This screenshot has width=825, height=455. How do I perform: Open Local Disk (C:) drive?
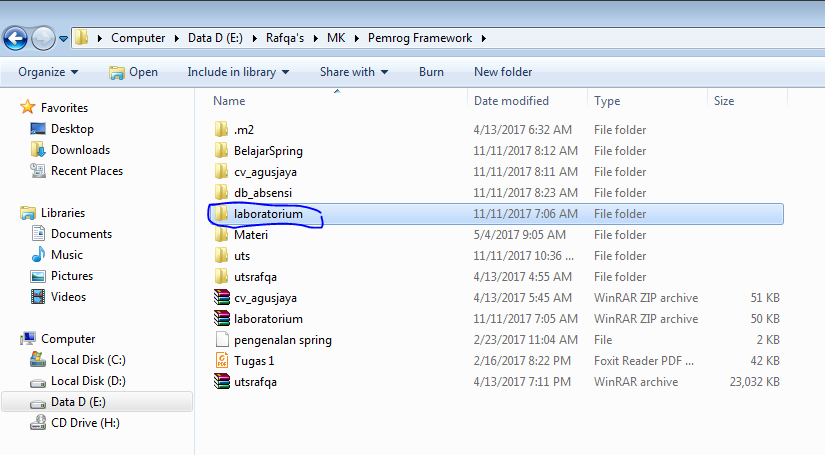[x=88, y=360]
